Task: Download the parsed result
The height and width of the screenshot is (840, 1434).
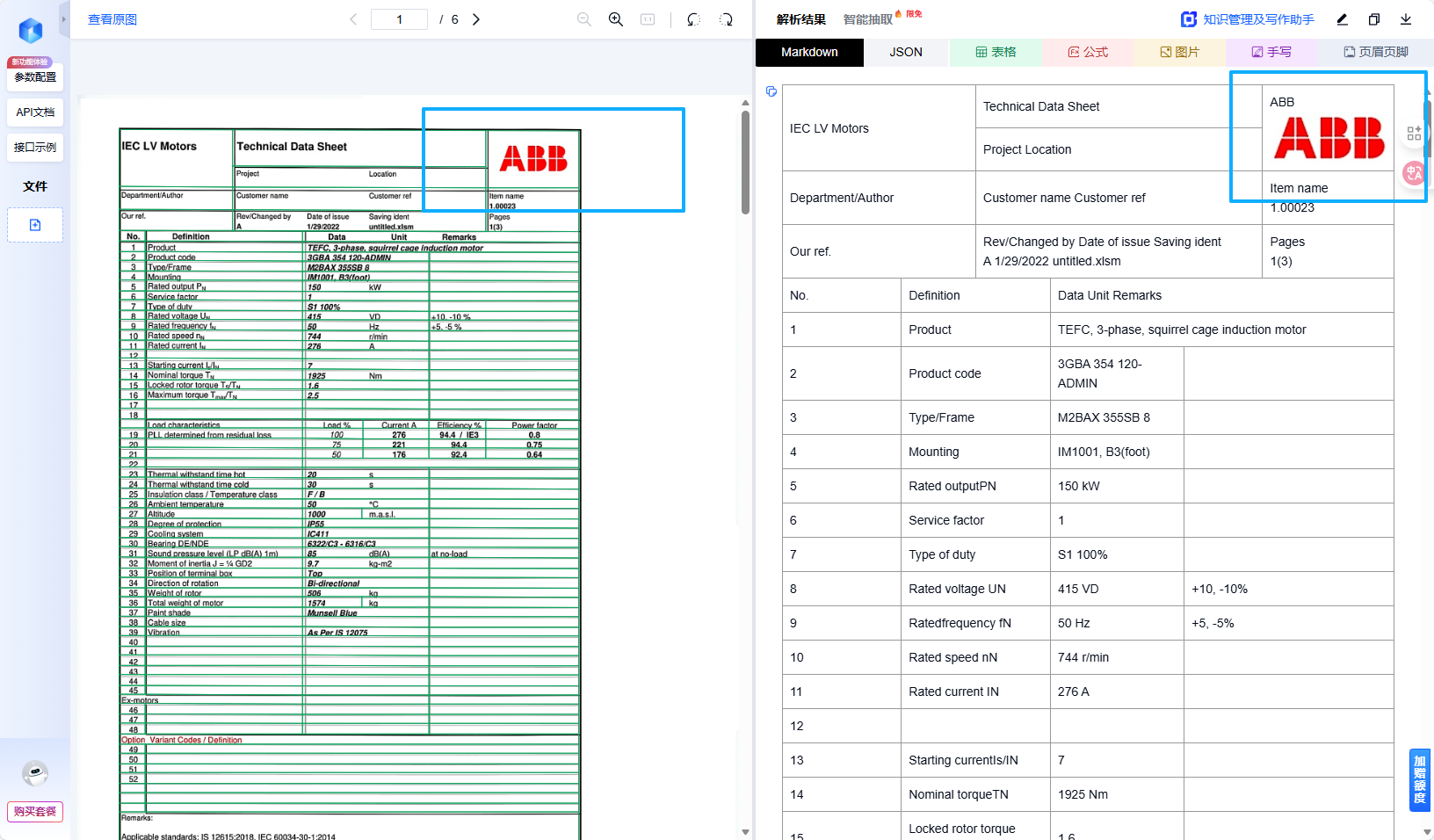Action: pyautogui.click(x=1406, y=19)
